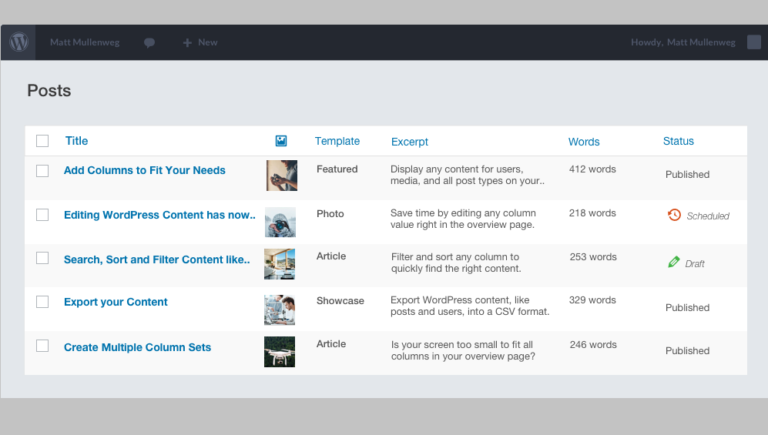Open 'Editing WordPress Content has now..' post

[159, 215]
